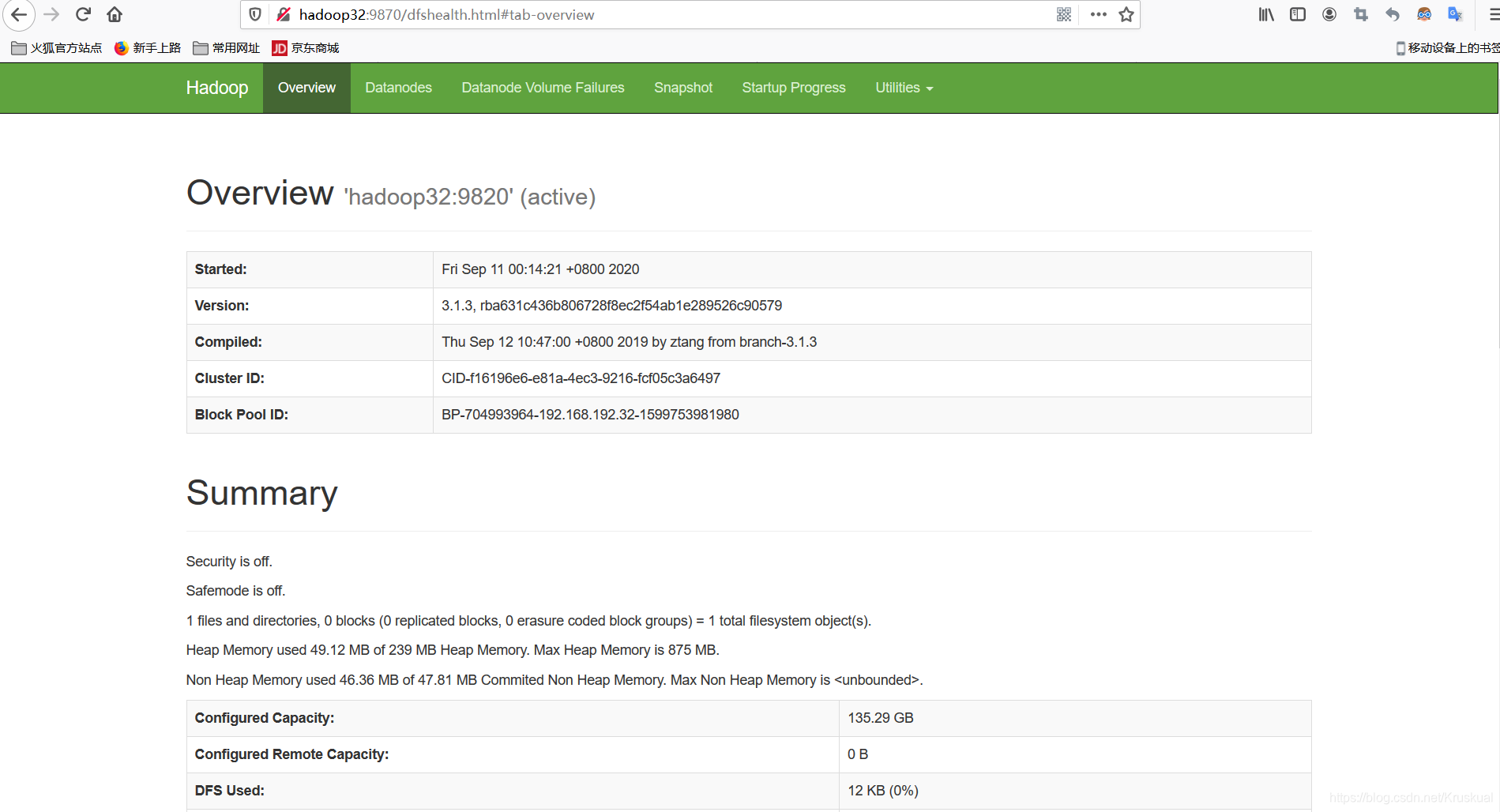Go back with the browser back arrow
The width and height of the screenshot is (1500, 812).
tap(18, 14)
